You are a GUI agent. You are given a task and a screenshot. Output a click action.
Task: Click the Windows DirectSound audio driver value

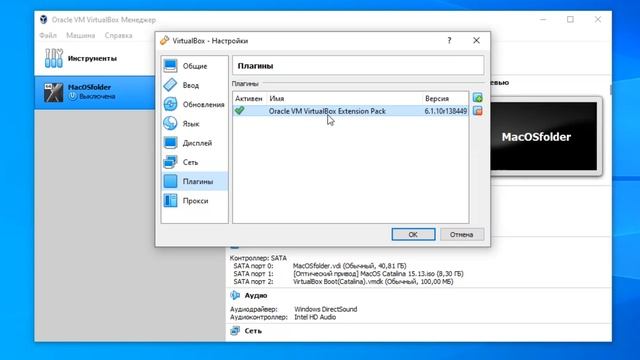tap(326, 309)
